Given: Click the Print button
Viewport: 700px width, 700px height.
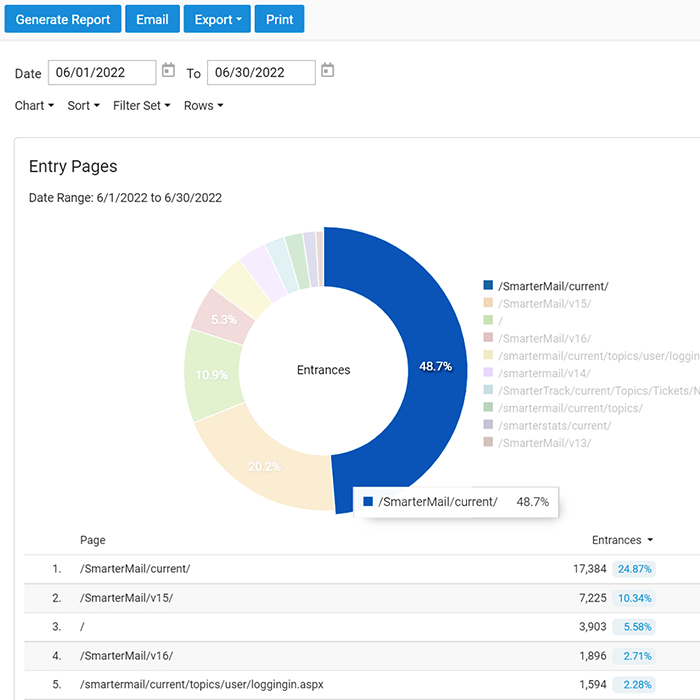Looking at the screenshot, I should point(279,19).
